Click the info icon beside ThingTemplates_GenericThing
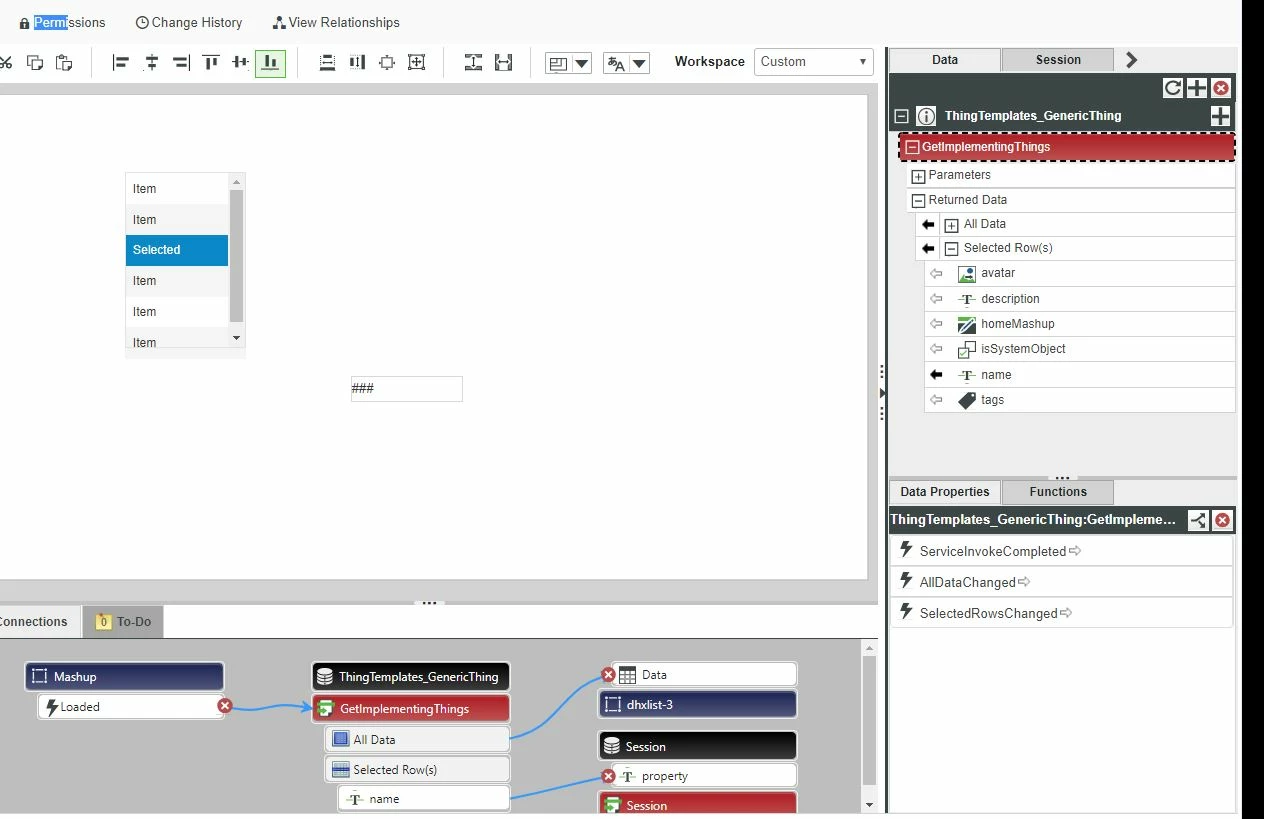The height and width of the screenshot is (819, 1264). click(x=926, y=116)
